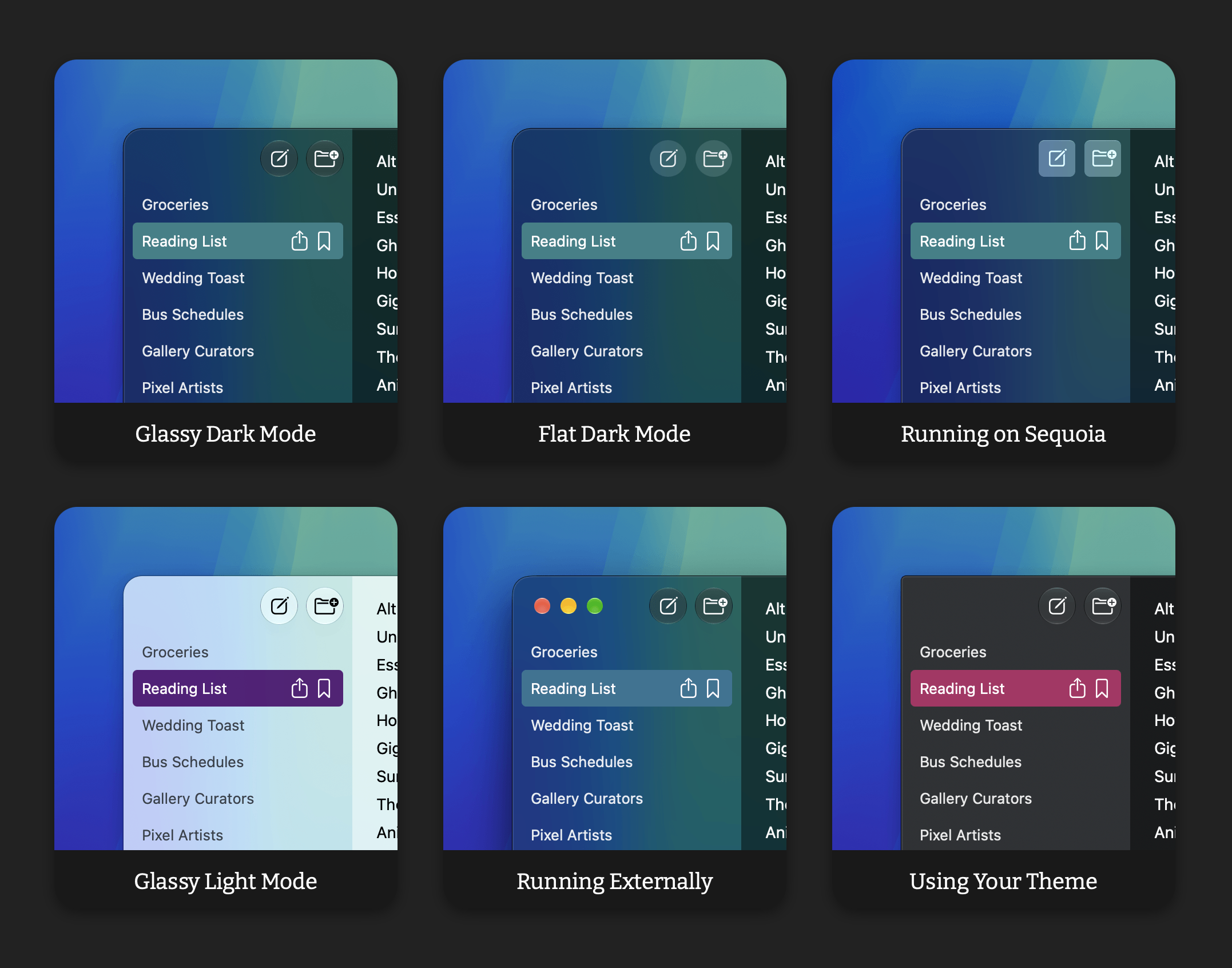Click the bookmark icon in the pink Reading List row
Image resolution: width=1232 pixels, height=968 pixels.
tap(1102, 688)
